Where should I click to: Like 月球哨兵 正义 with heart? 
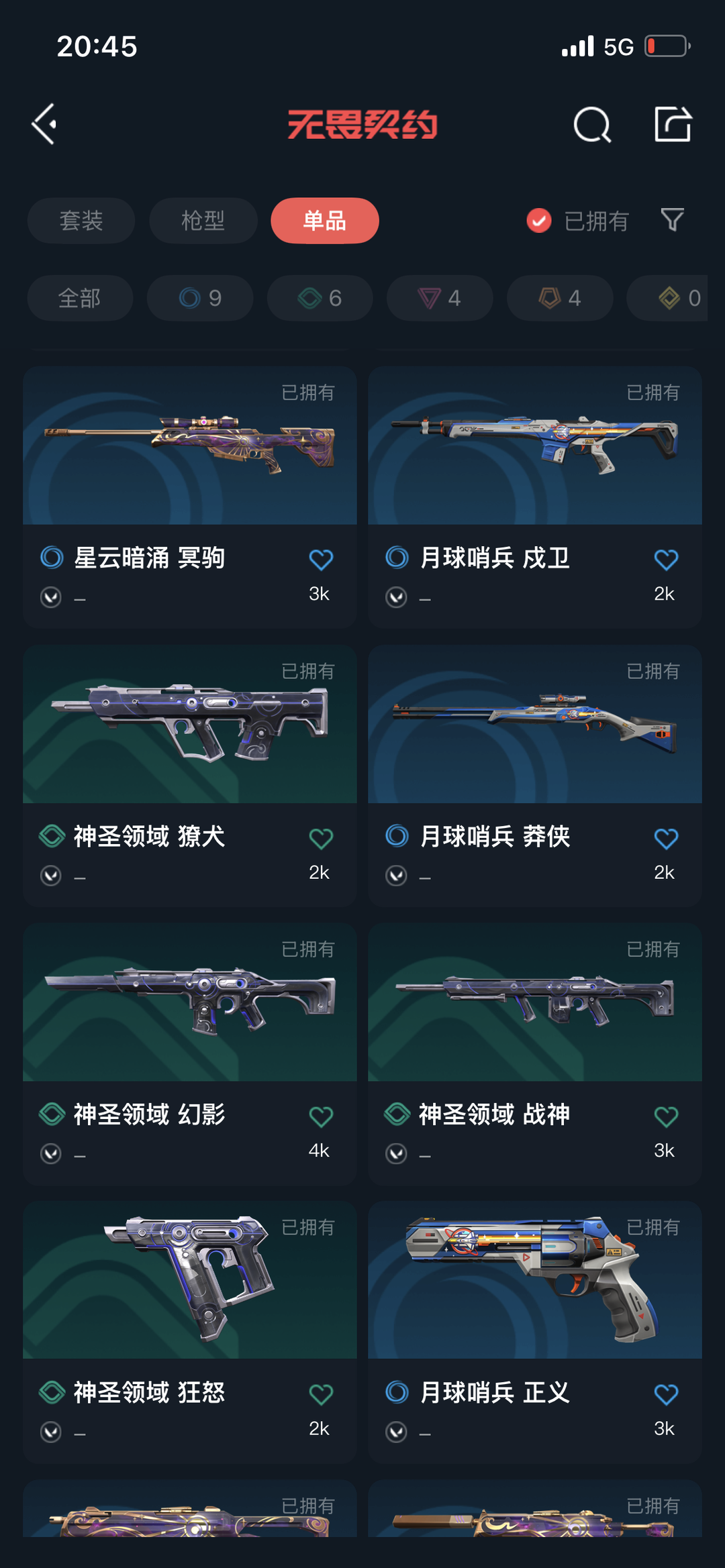click(x=666, y=1394)
